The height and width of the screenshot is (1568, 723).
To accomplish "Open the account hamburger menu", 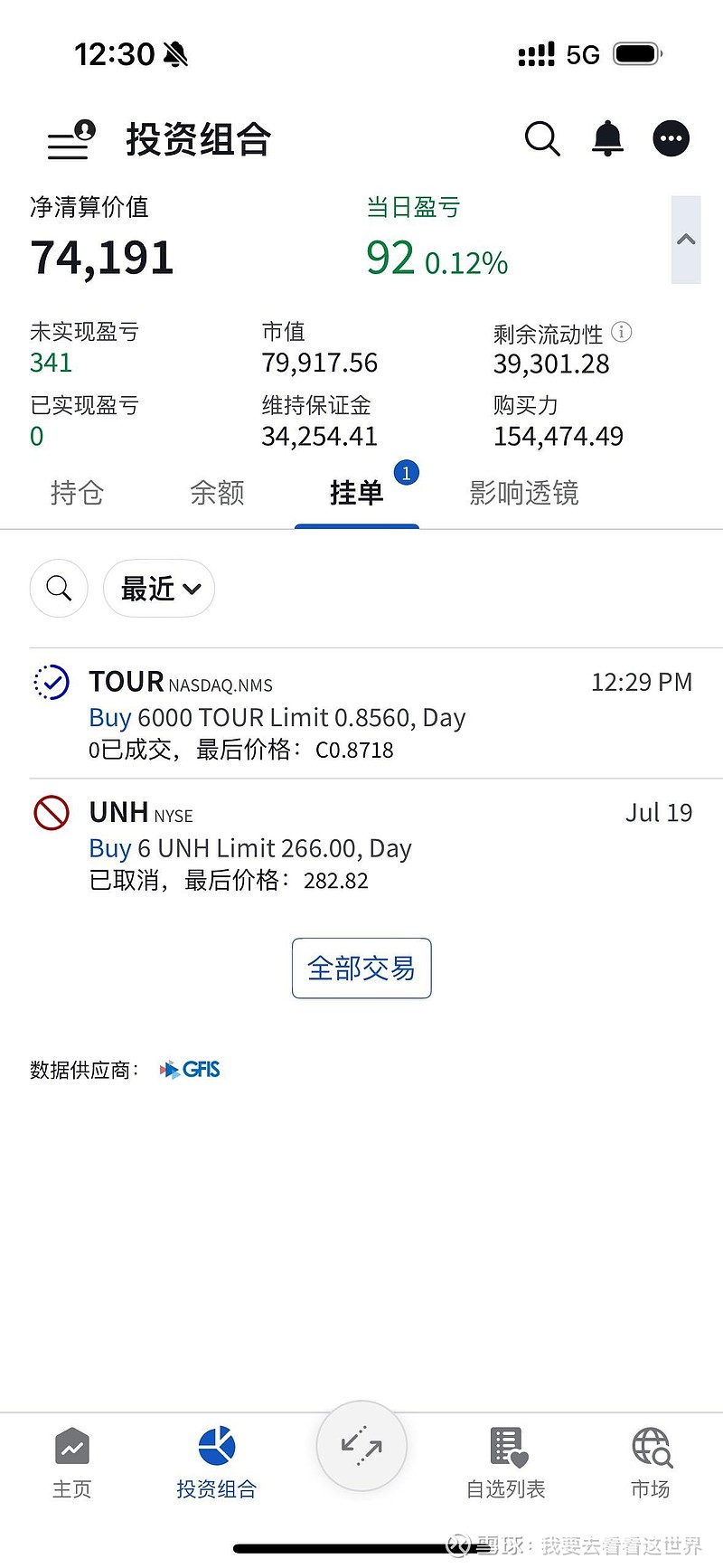I will click(71, 140).
